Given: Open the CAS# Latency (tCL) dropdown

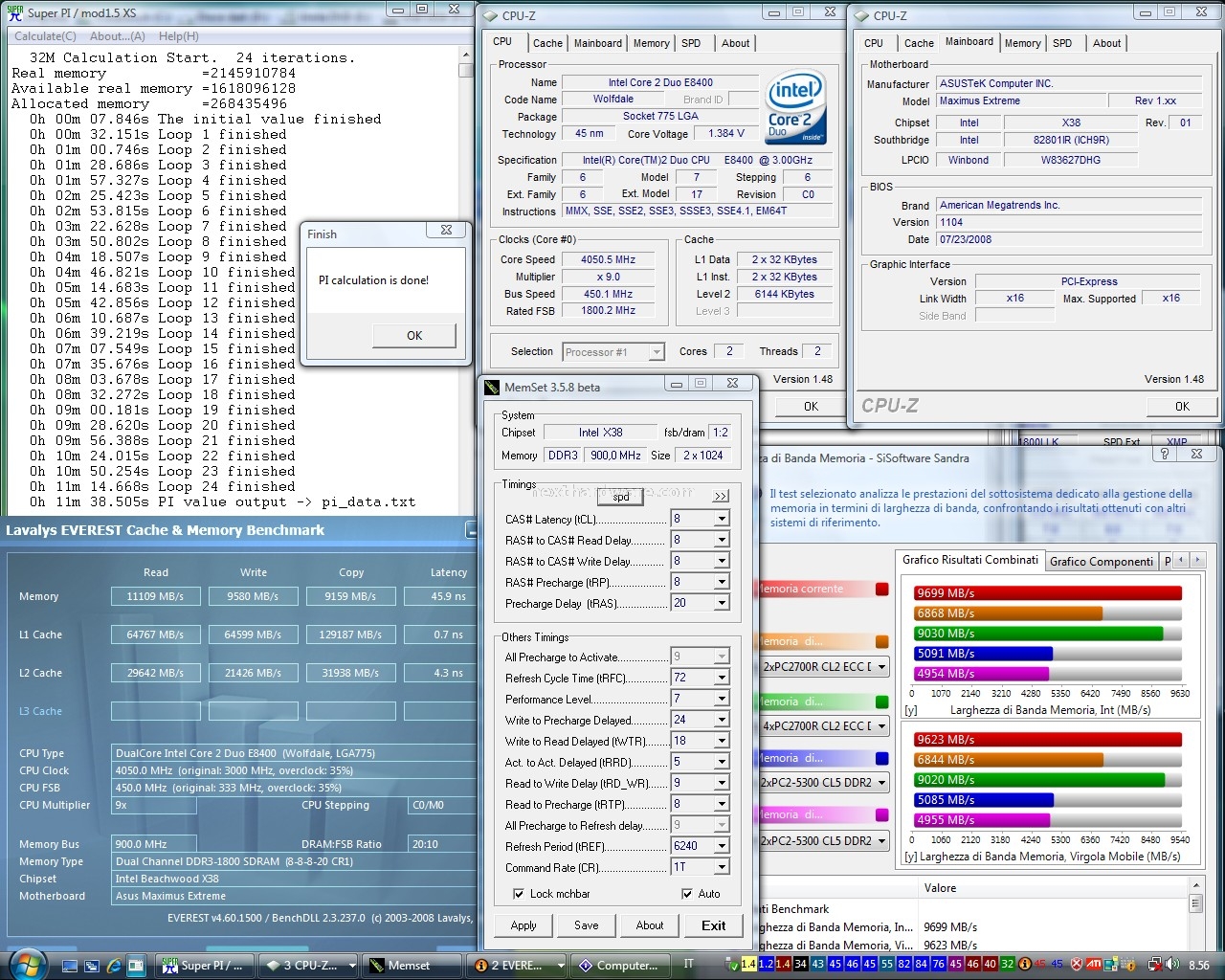Looking at the screenshot, I should [x=722, y=519].
